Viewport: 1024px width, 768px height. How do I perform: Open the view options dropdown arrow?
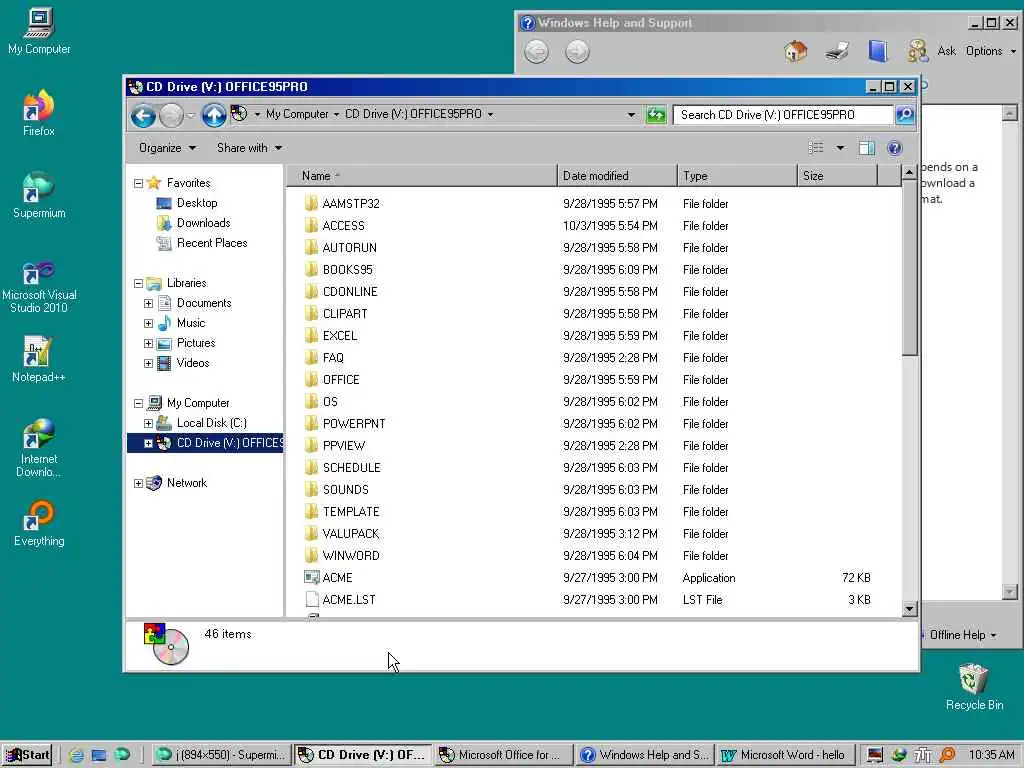click(x=840, y=148)
